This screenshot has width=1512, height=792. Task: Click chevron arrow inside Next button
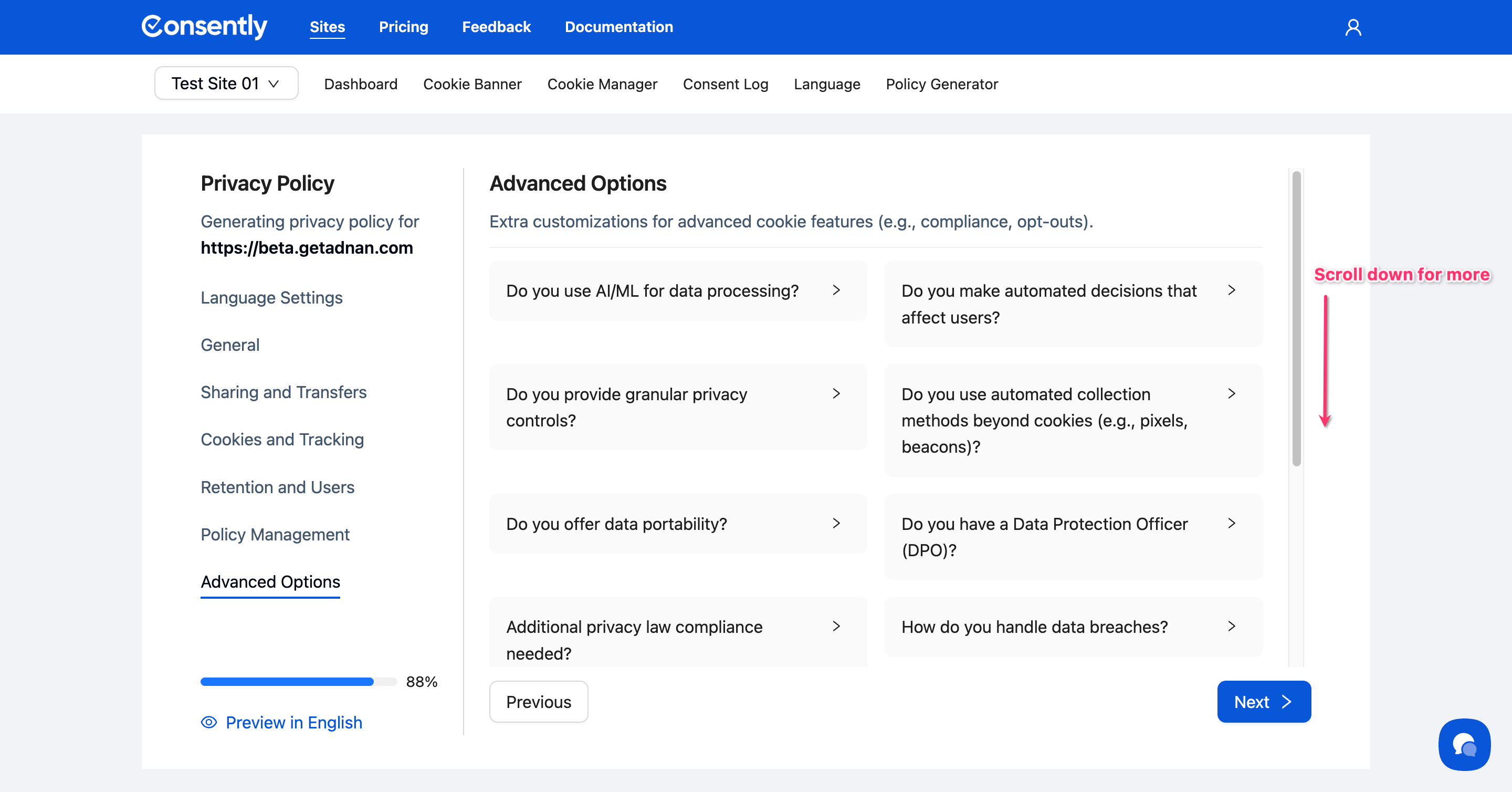tap(1287, 702)
